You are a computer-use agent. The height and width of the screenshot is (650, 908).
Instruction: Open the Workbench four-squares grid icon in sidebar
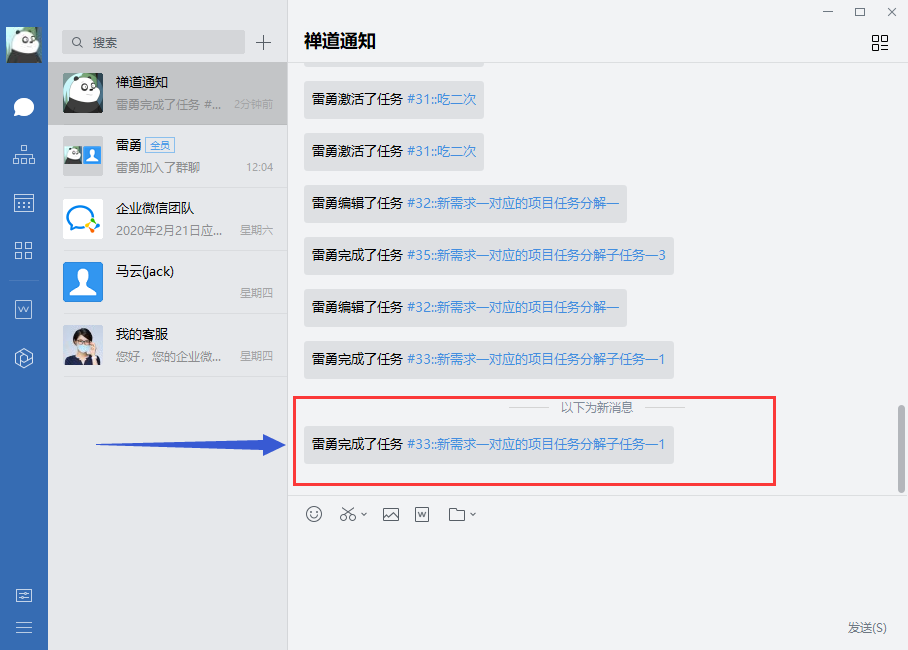coord(24,250)
